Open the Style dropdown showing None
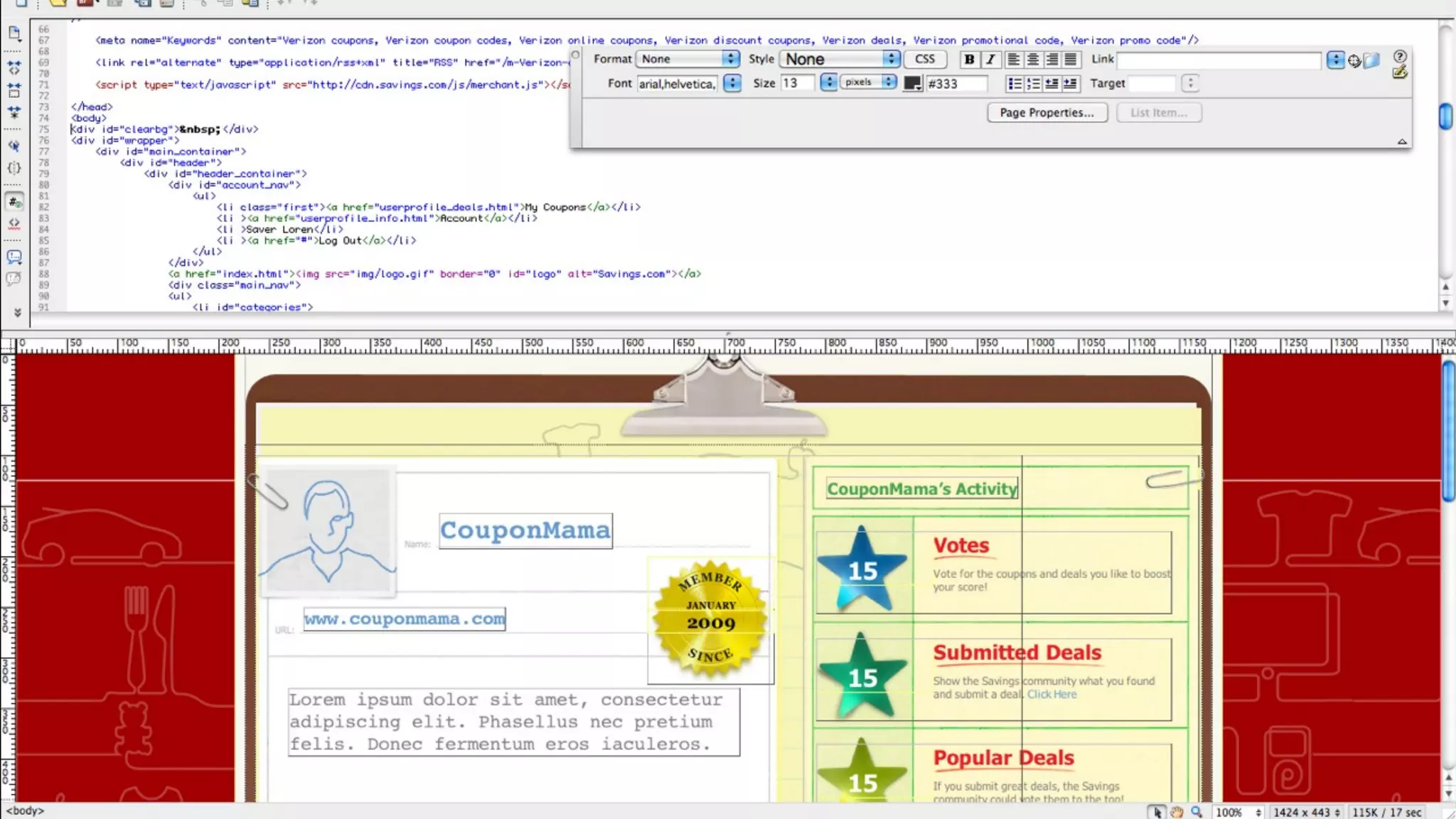This screenshot has width=1456, height=819. point(840,59)
